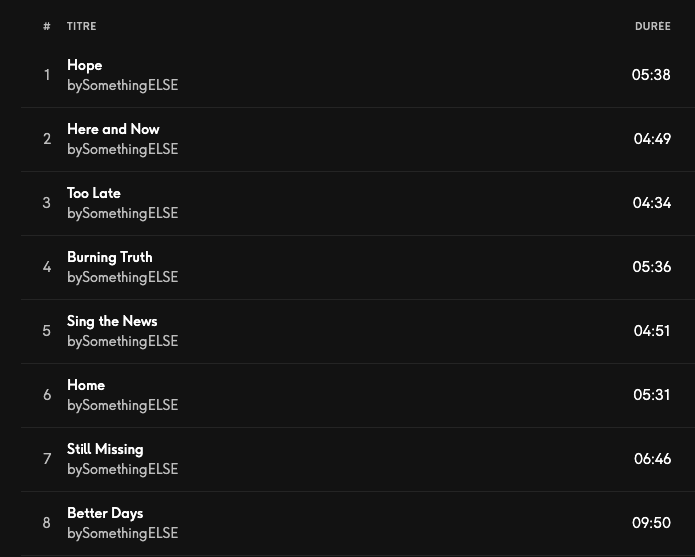Image resolution: width=695 pixels, height=557 pixels.
Task: Open the track Too Late
Action: (x=94, y=193)
